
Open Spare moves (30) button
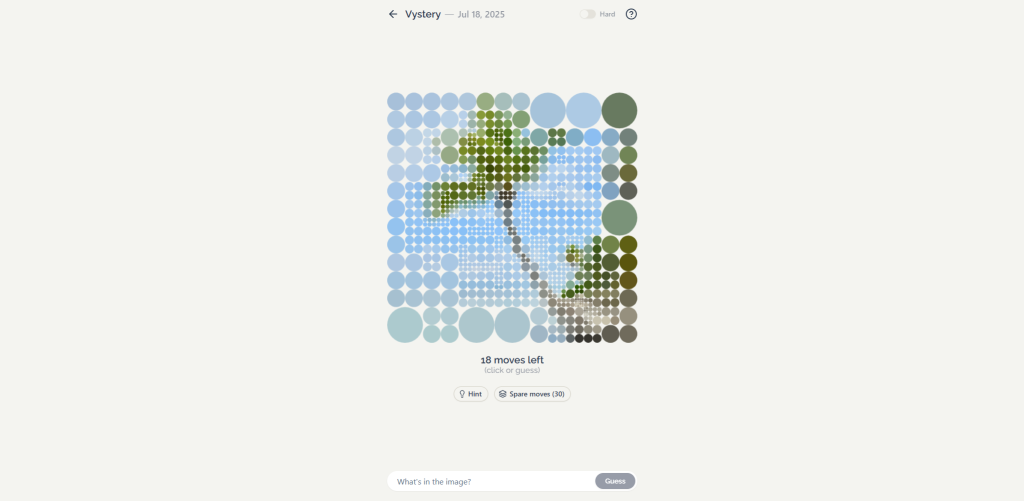click(532, 394)
